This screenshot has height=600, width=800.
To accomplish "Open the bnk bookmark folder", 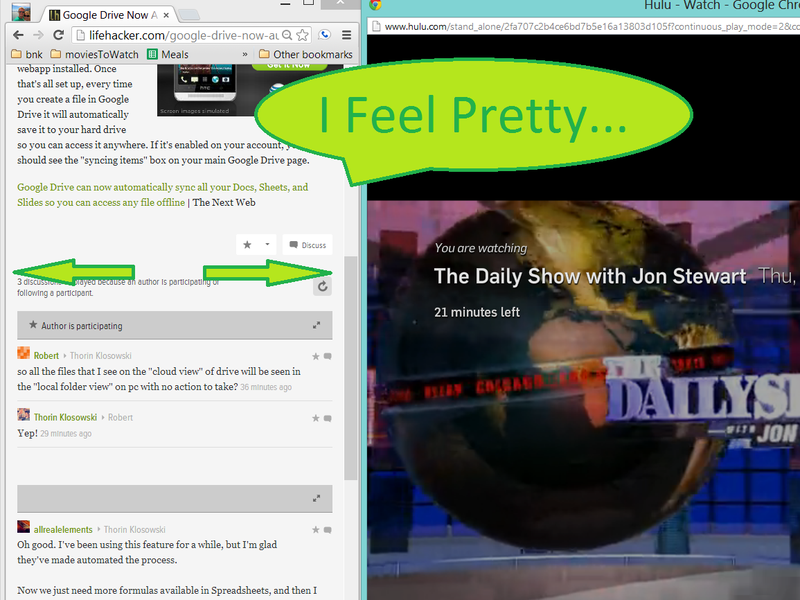I will (27, 55).
